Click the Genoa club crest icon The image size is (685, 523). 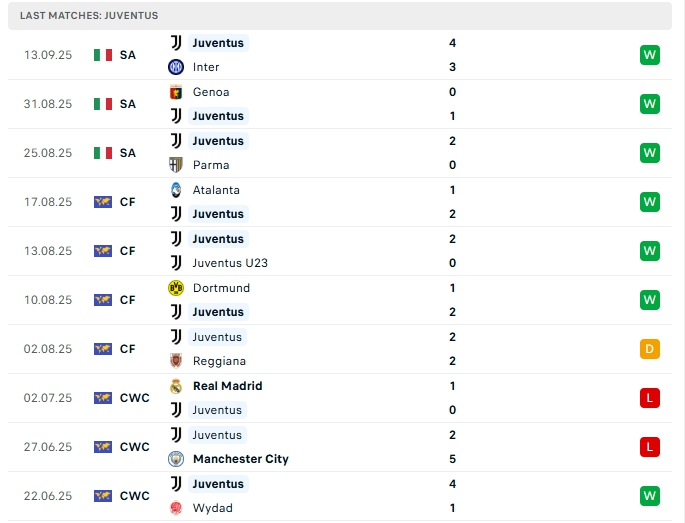176,92
